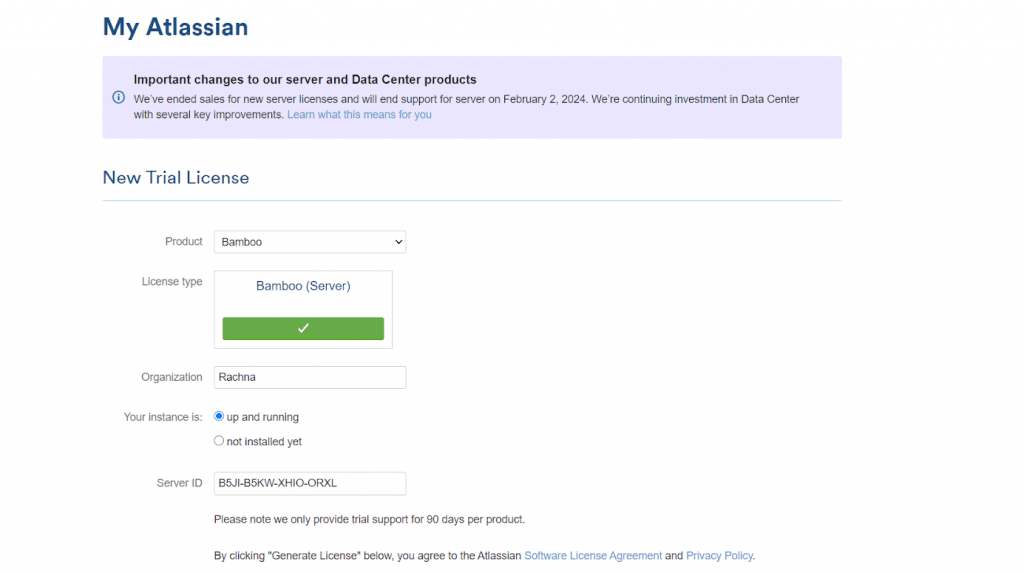Viewport: 1024px width, 573px height.
Task: Click the 90 days trial support note
Action: click(369, 520)
